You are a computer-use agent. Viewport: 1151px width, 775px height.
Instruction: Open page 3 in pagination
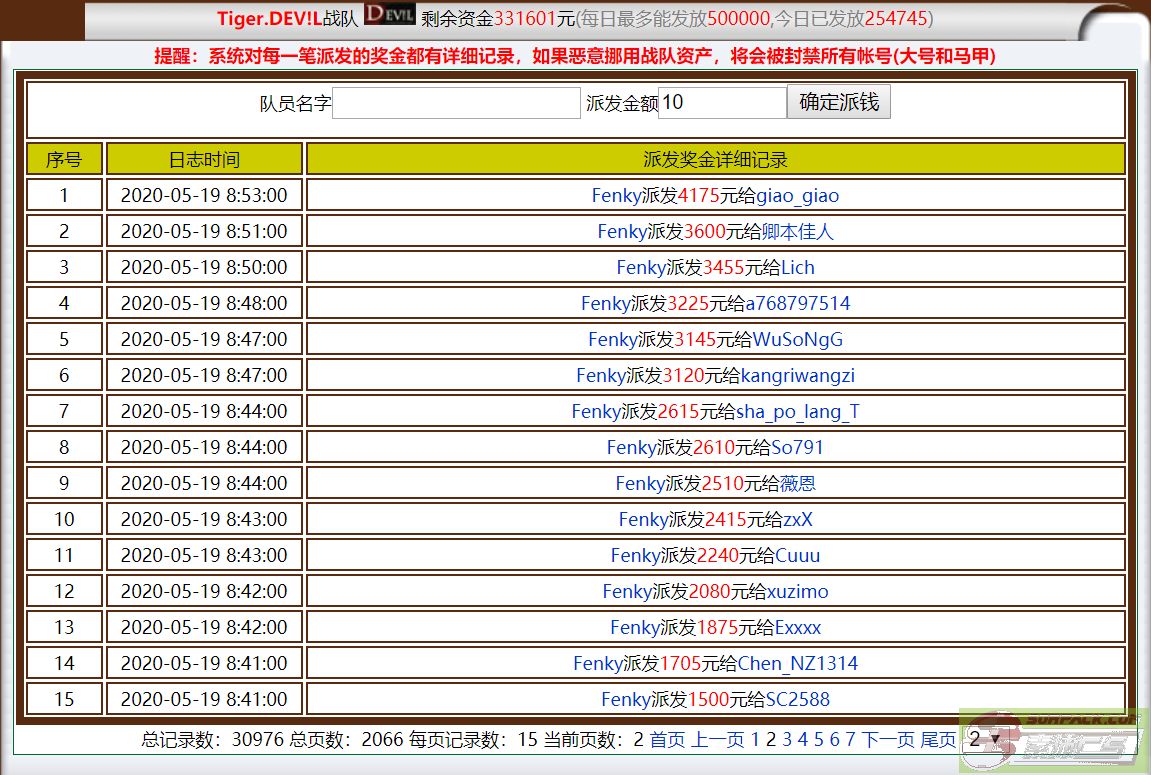[x=787, y=740]
